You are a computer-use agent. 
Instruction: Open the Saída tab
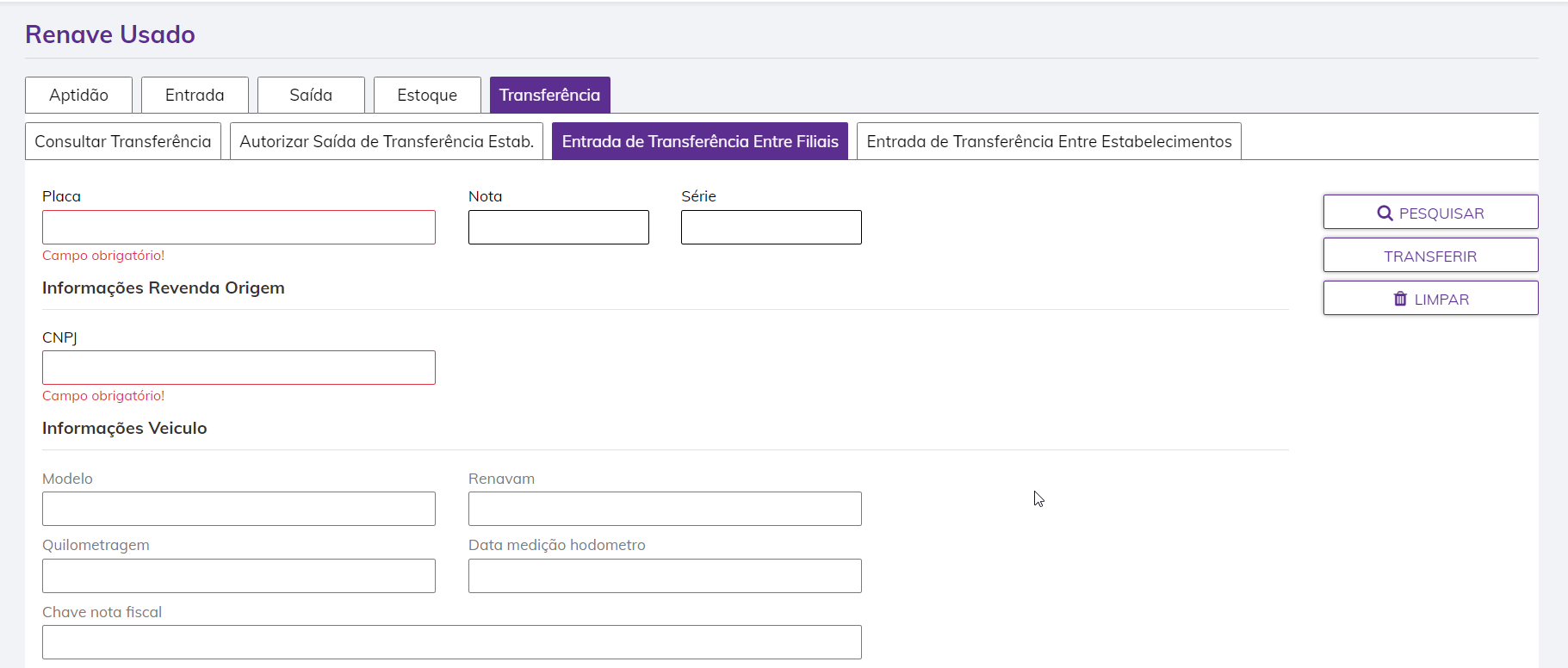click(311, 95)
